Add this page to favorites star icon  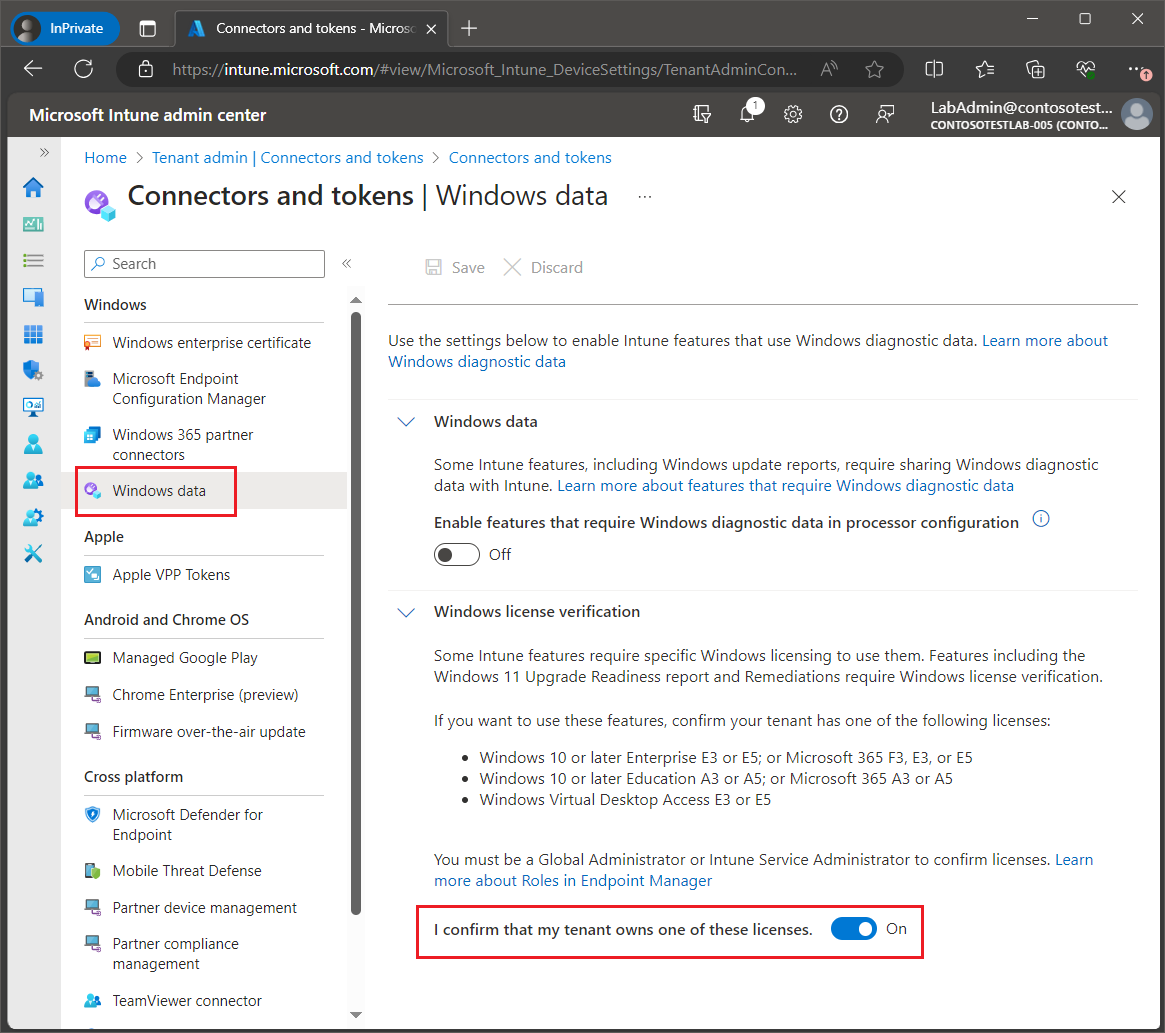(x=874, y=69)
